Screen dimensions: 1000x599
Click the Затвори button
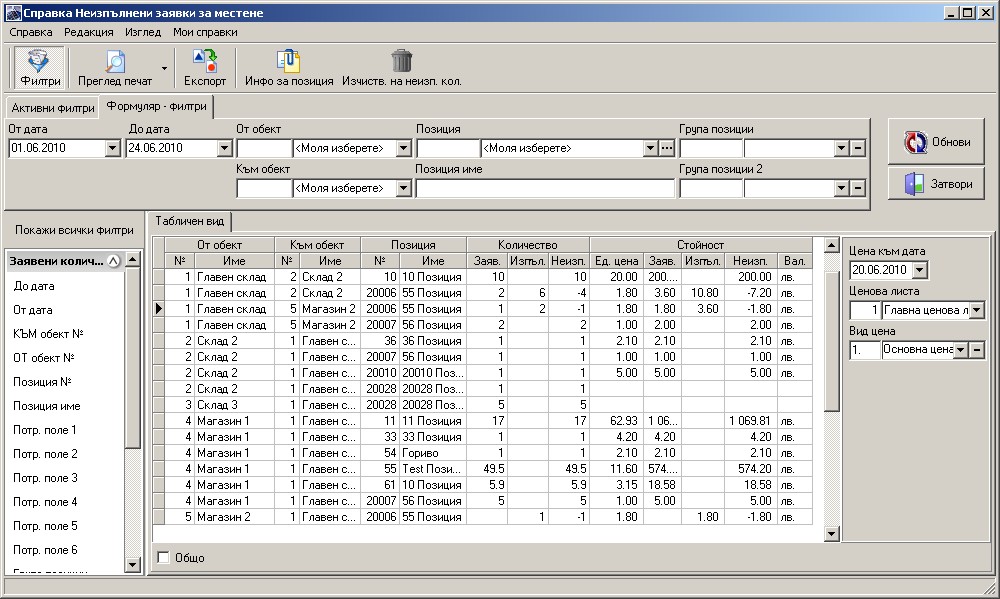point(936,184)
